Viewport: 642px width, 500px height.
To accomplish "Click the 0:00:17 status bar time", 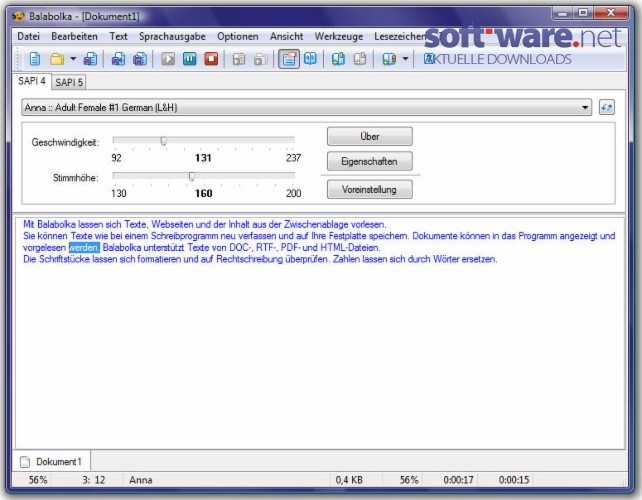I will 458,480.
